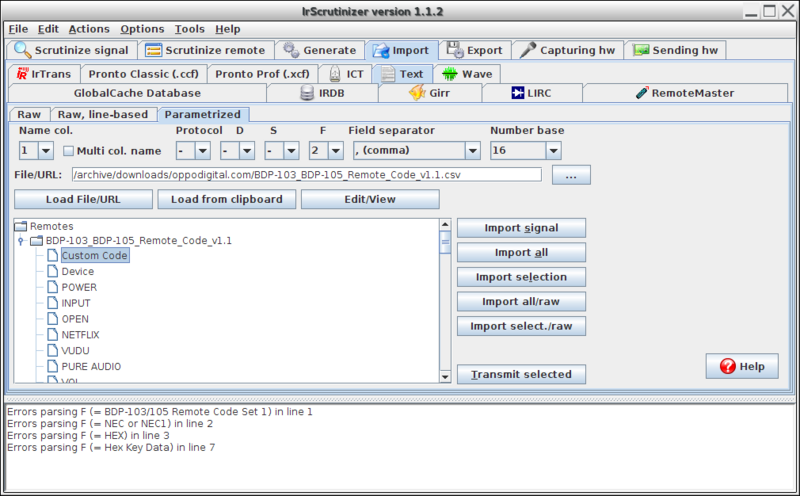Toggle the Multi col. name checkbox

pos(68,151)
